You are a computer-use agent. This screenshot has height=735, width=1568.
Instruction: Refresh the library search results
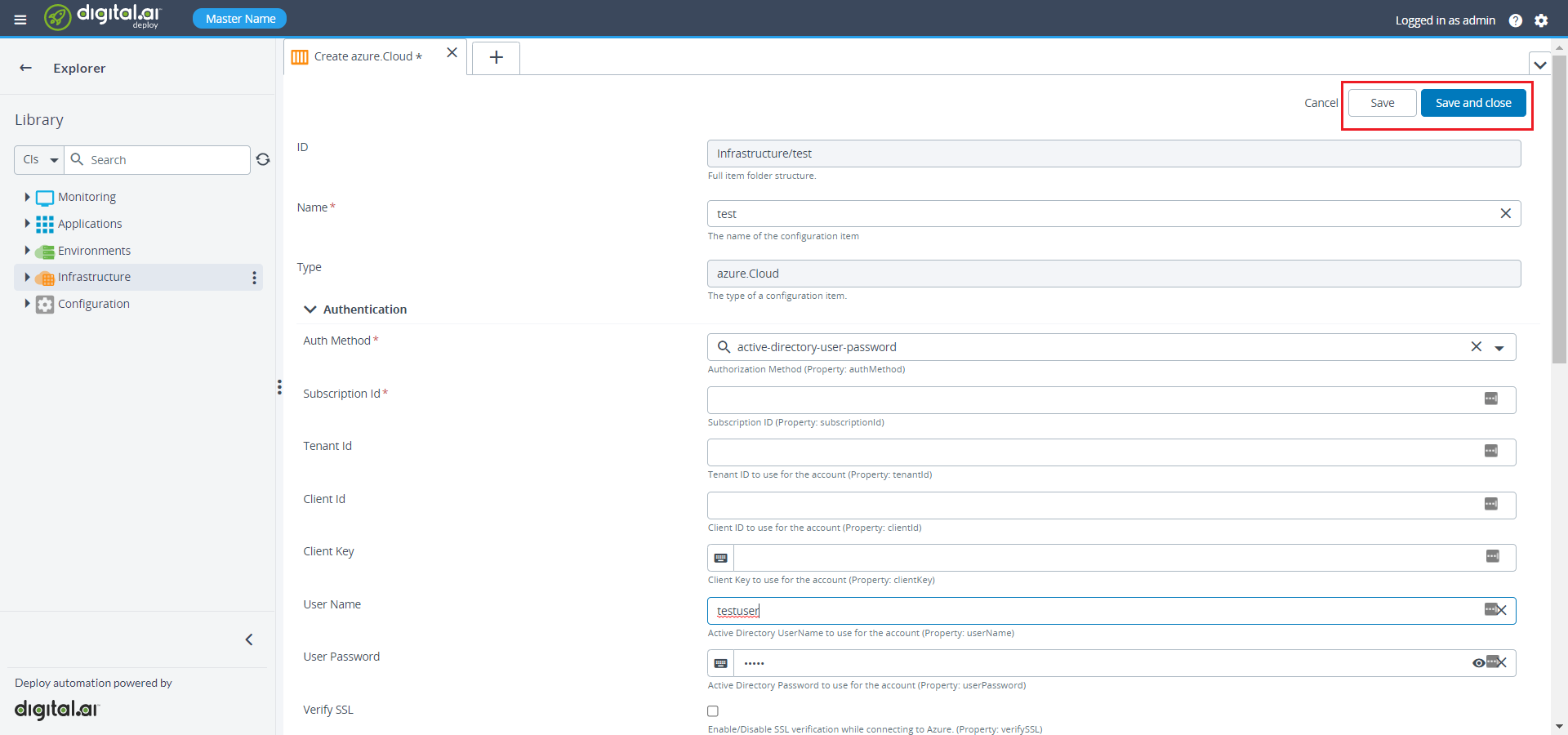click(x=263, y=160)
